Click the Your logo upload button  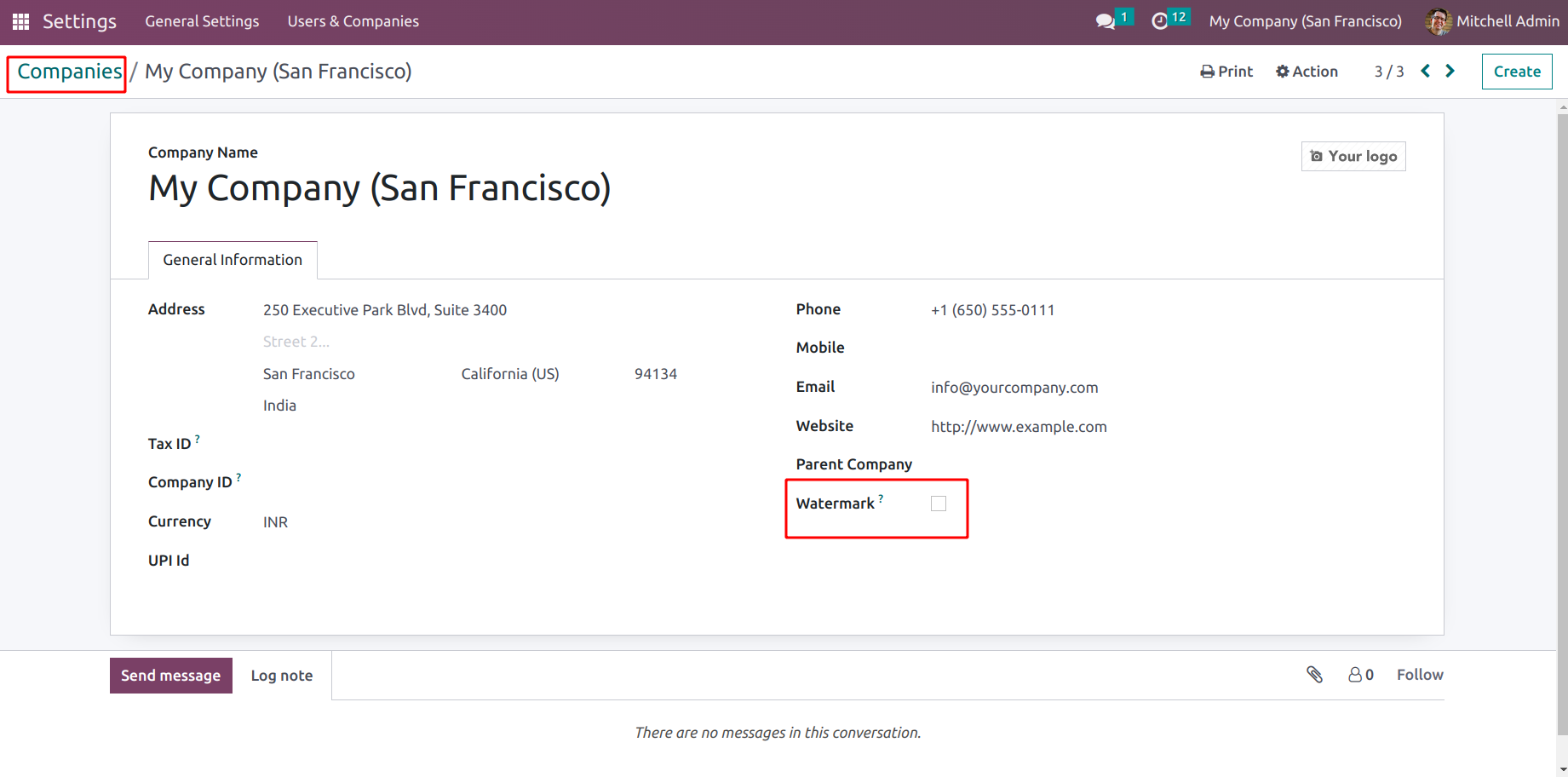1353,156
